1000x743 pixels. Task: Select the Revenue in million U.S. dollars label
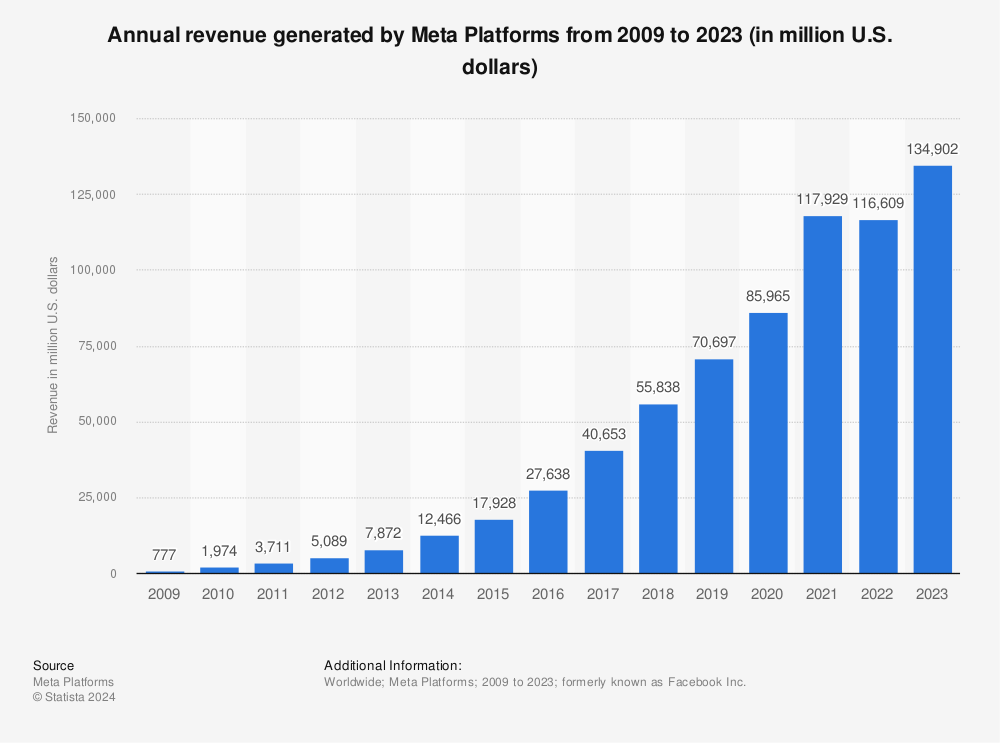pos(52,345)
